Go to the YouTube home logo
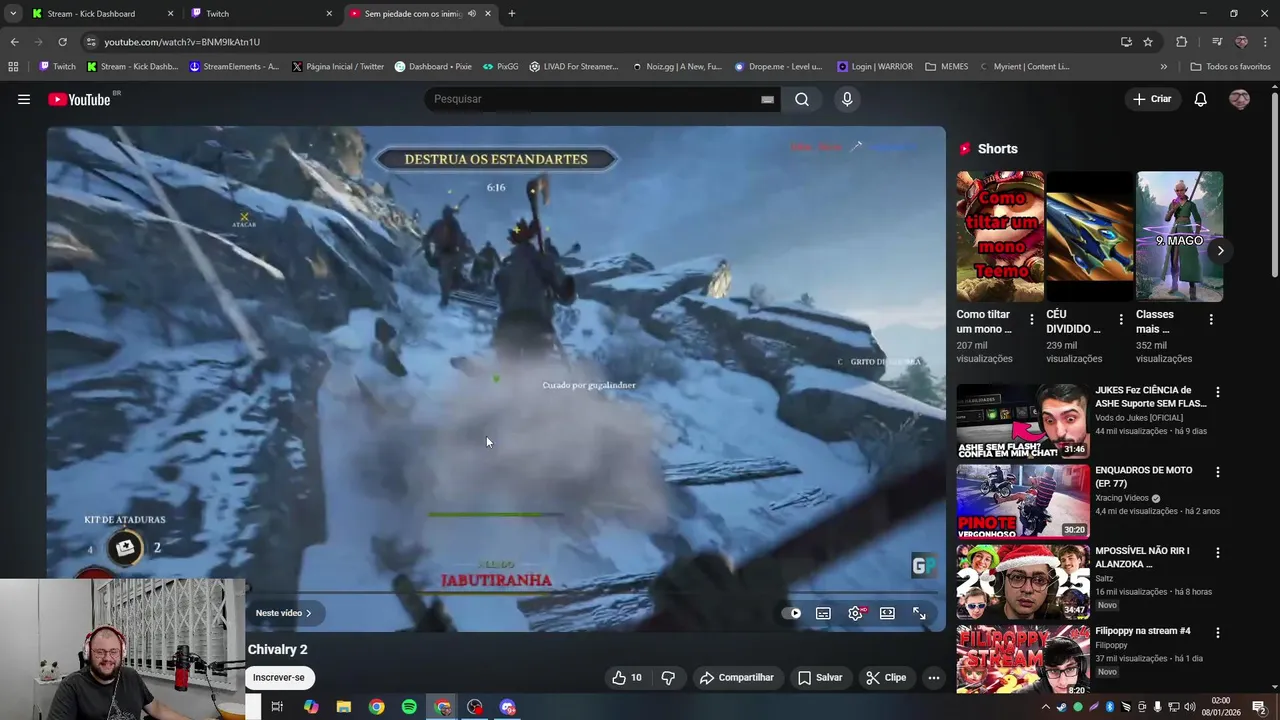Screen dimensions: 1280x720 (x=79, y=99)
